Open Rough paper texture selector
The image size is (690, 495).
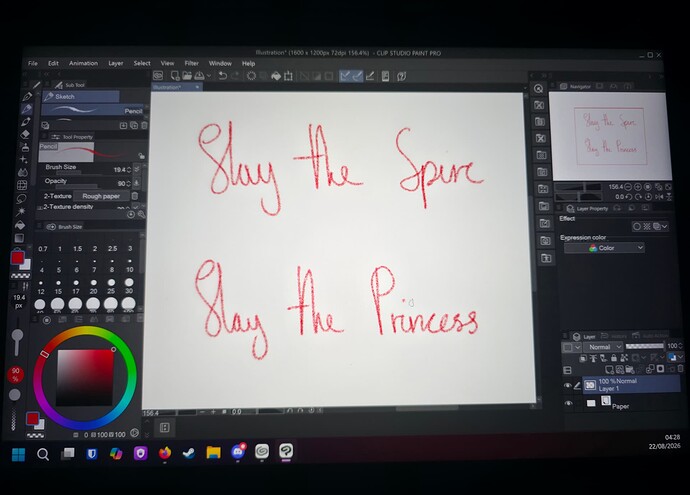(x=101, y=196)
